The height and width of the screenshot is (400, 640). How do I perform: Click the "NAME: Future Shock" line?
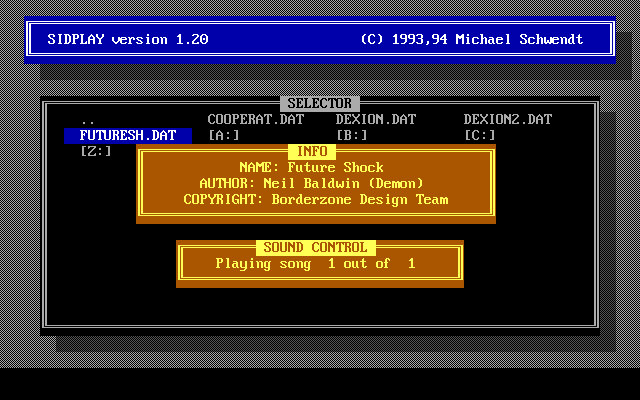coord(311,167)
